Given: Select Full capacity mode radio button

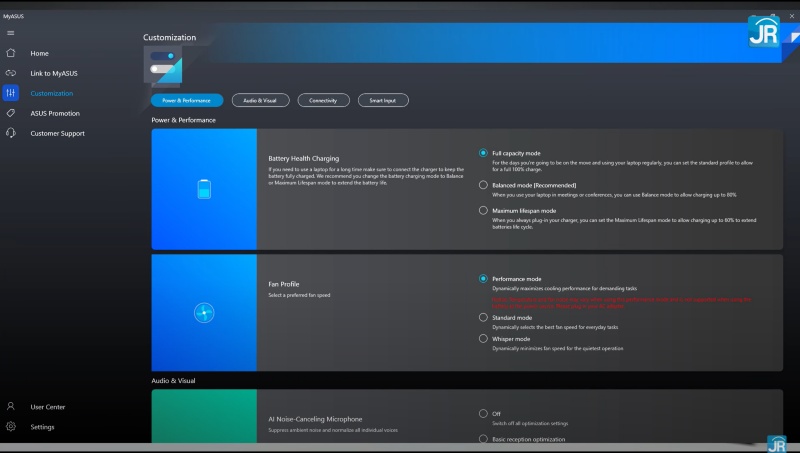Looking at the screenshot, I should (x=484, y=153).
